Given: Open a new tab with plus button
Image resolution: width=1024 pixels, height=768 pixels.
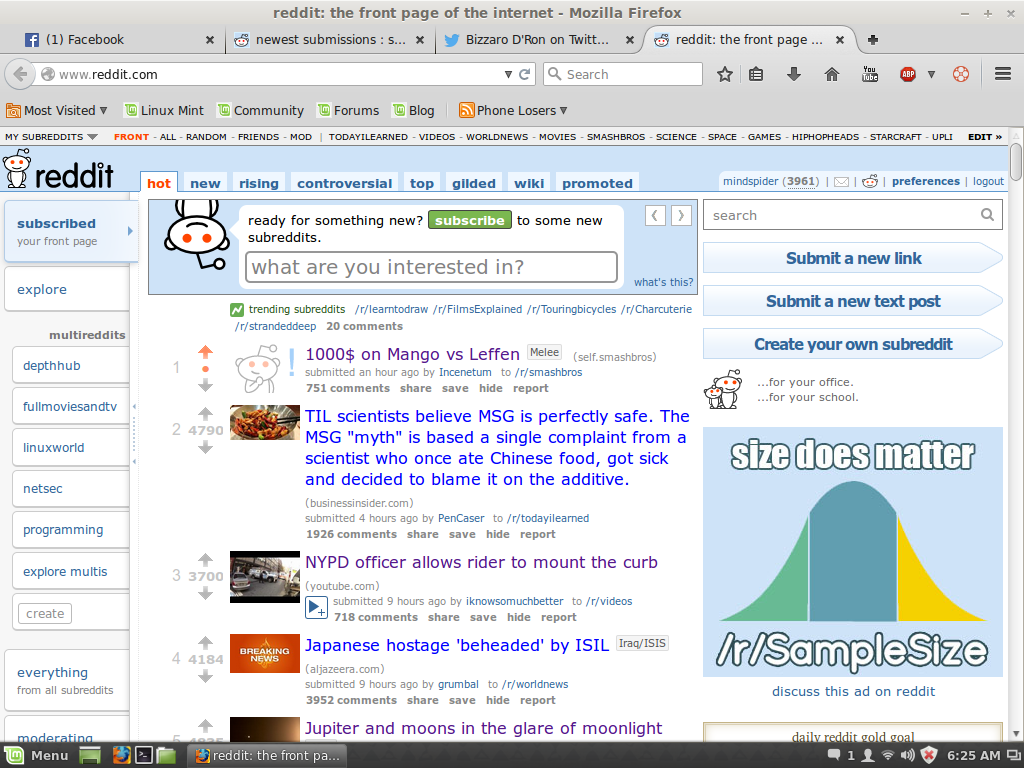Looking at the screenshot, I should [x=872, y=40].
